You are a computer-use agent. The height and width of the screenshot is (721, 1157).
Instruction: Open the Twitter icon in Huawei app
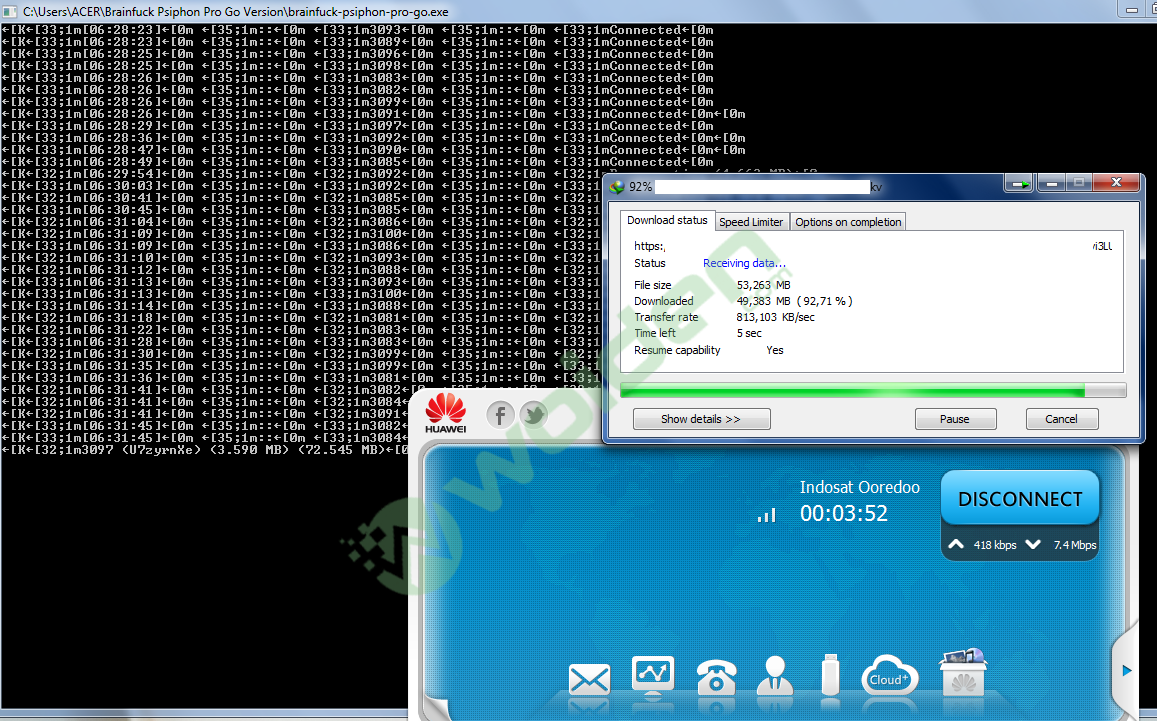(533, 415)
